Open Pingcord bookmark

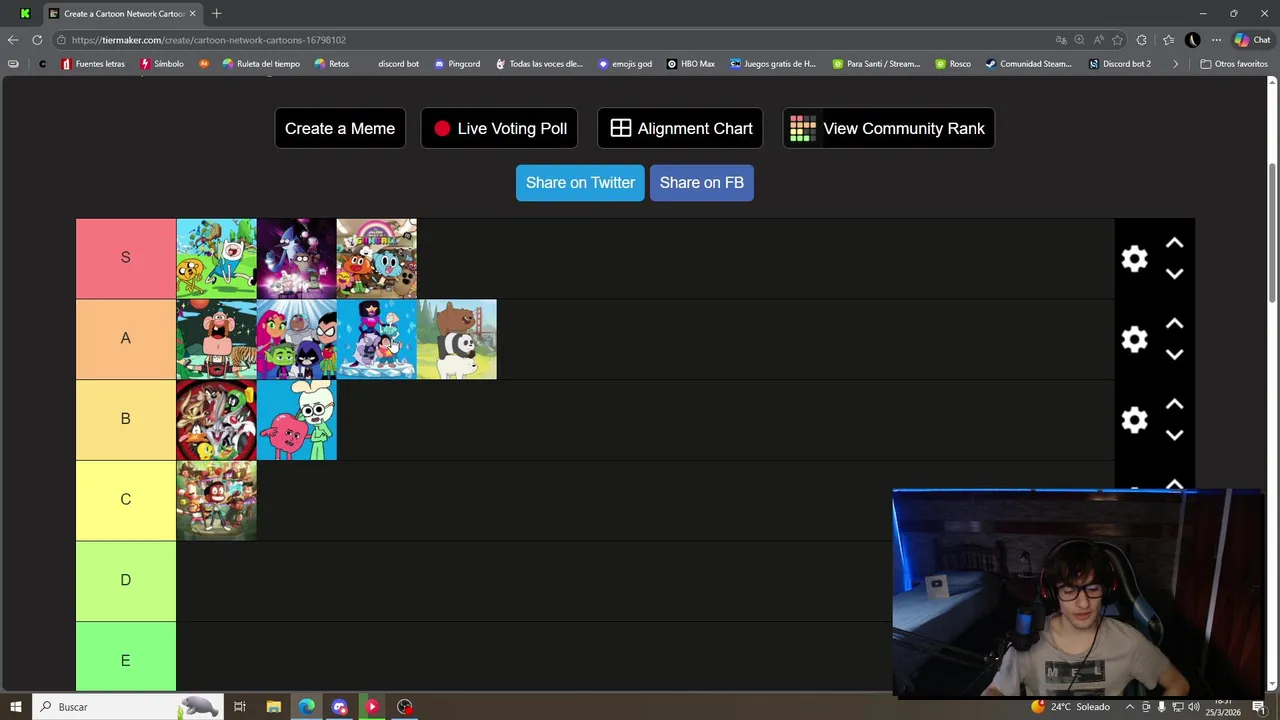tap(457, 64)
